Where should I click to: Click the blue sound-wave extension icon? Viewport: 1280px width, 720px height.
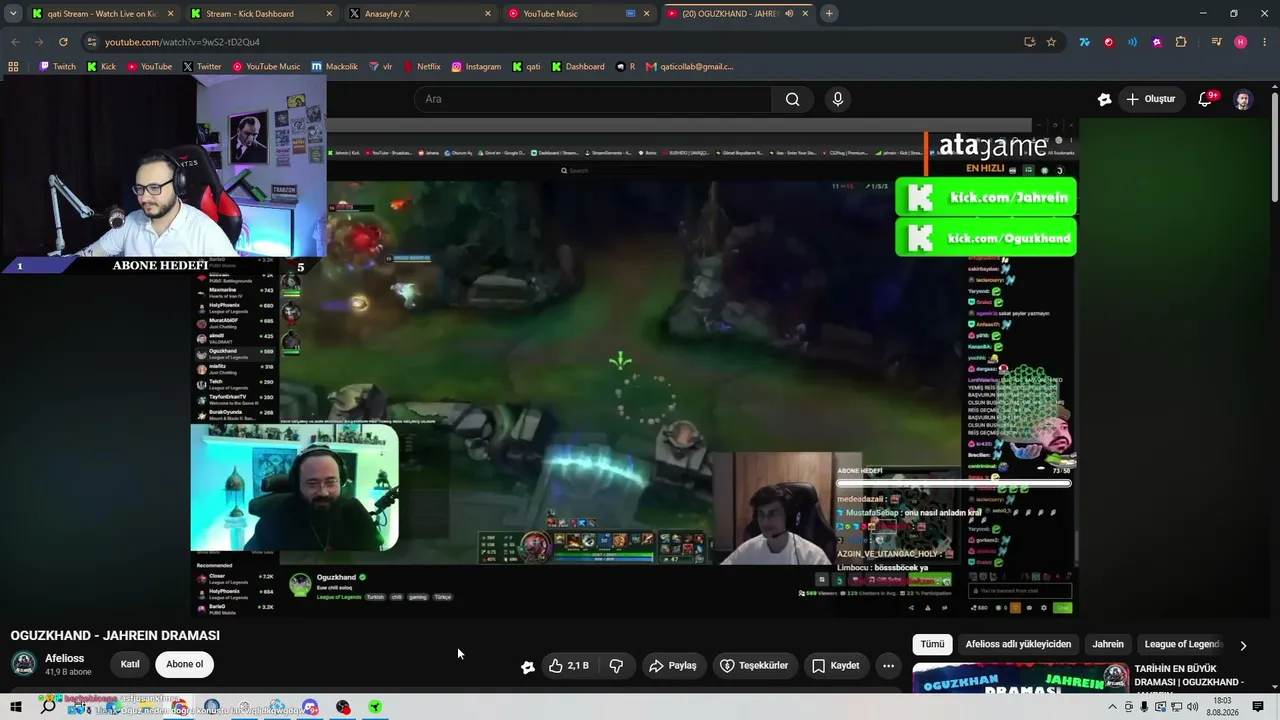pos(1132,42)
